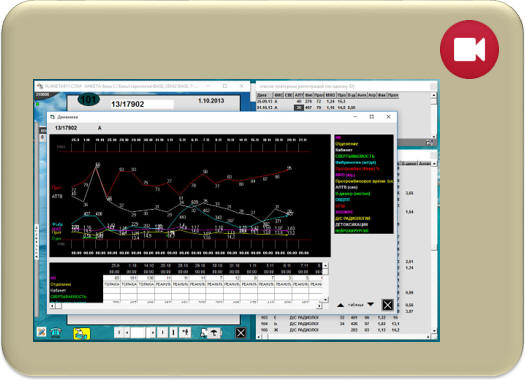Click the red video camera icon

coord(469,50)
